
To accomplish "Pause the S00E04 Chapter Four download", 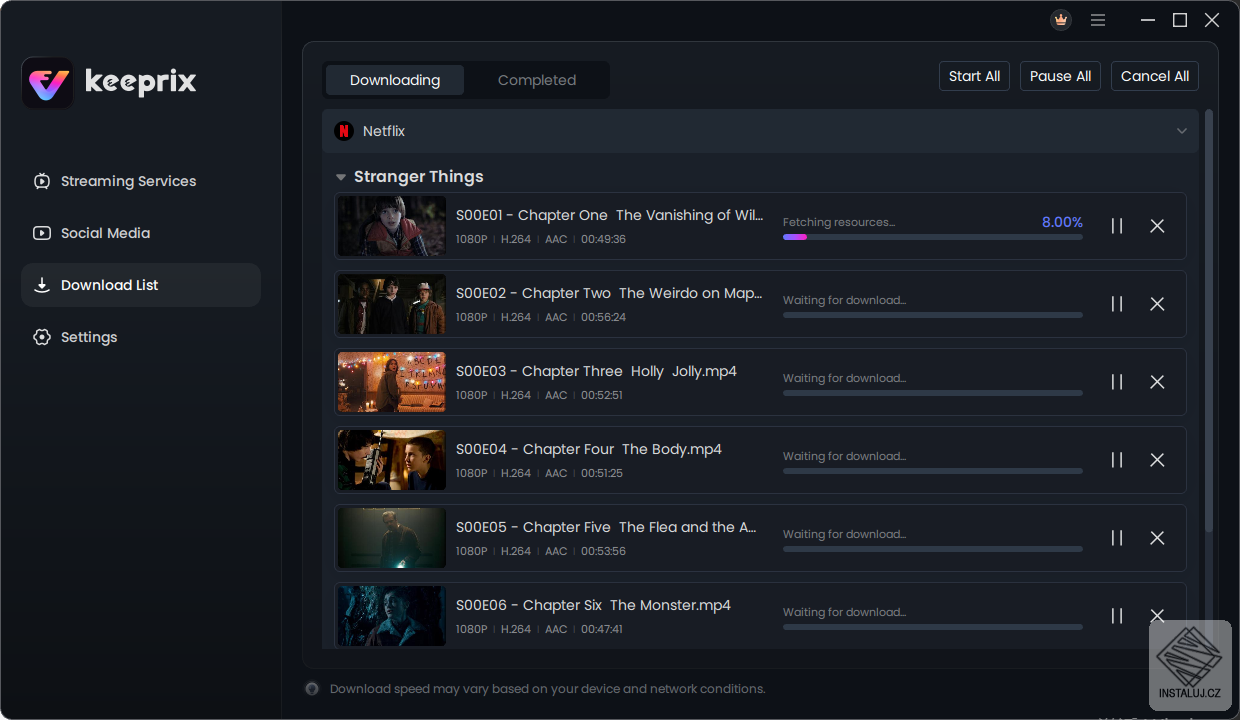I will click(x=1117, y=460).
